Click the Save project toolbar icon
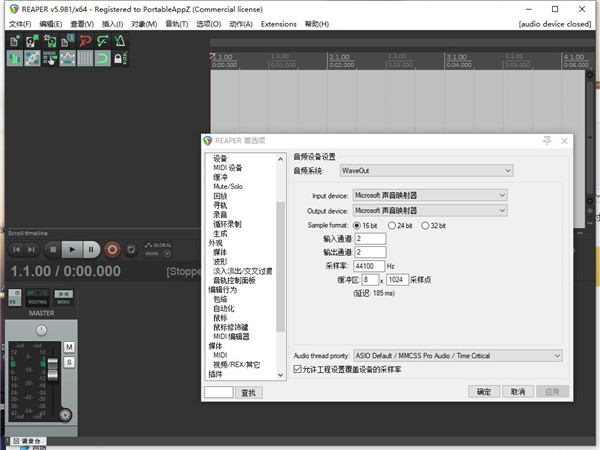This screenshot has height=450, width=600. pyautogui.click(x=50, y=41)
